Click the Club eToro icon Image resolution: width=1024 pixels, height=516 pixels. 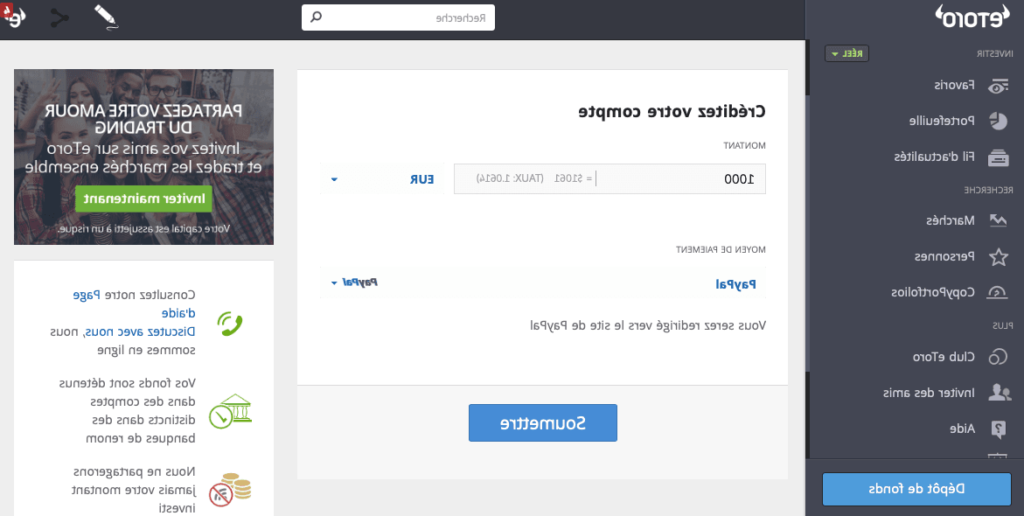pos(998,357)
